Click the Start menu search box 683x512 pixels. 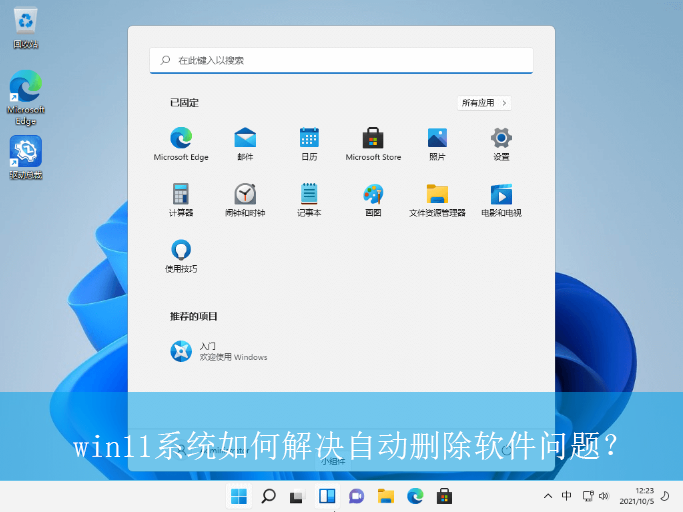(341, 60)
